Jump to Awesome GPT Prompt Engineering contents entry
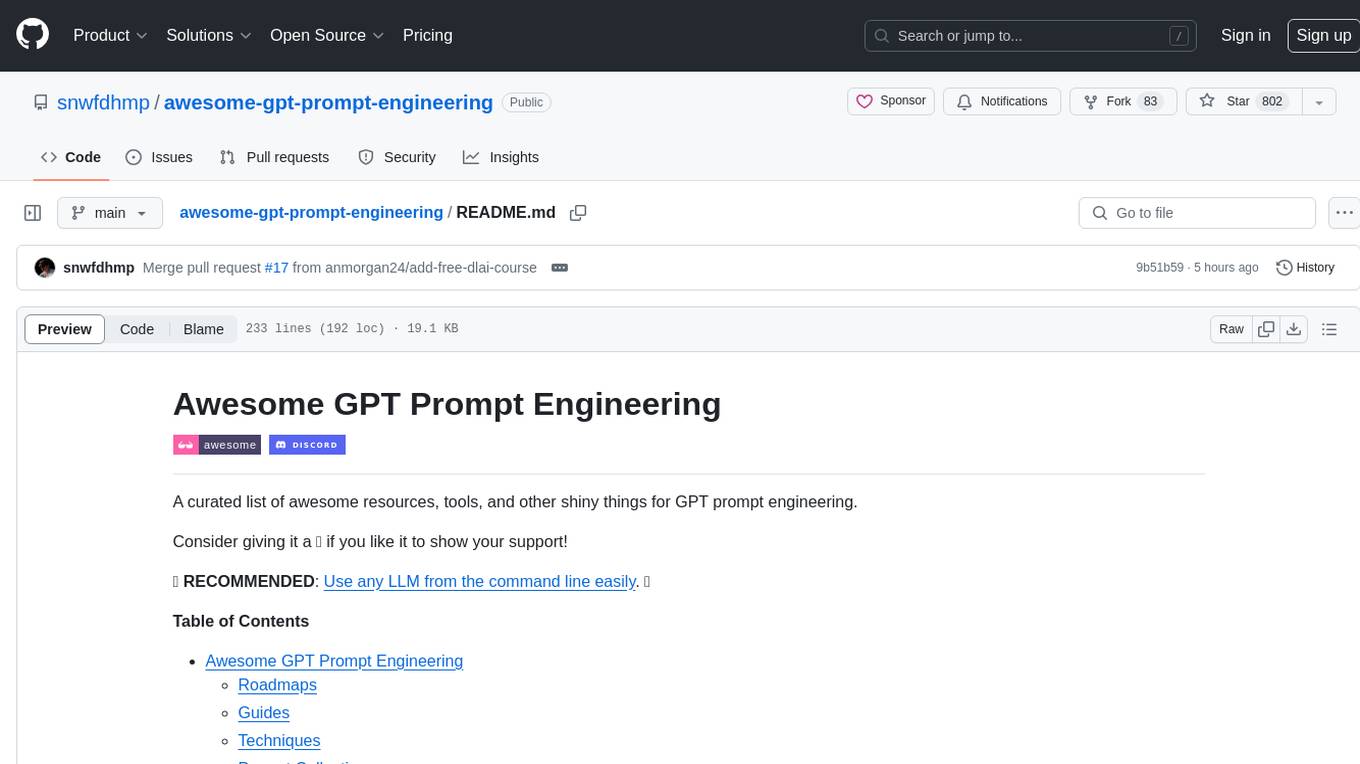Viewport: 1360px width, 764px height. click(334, 661)
